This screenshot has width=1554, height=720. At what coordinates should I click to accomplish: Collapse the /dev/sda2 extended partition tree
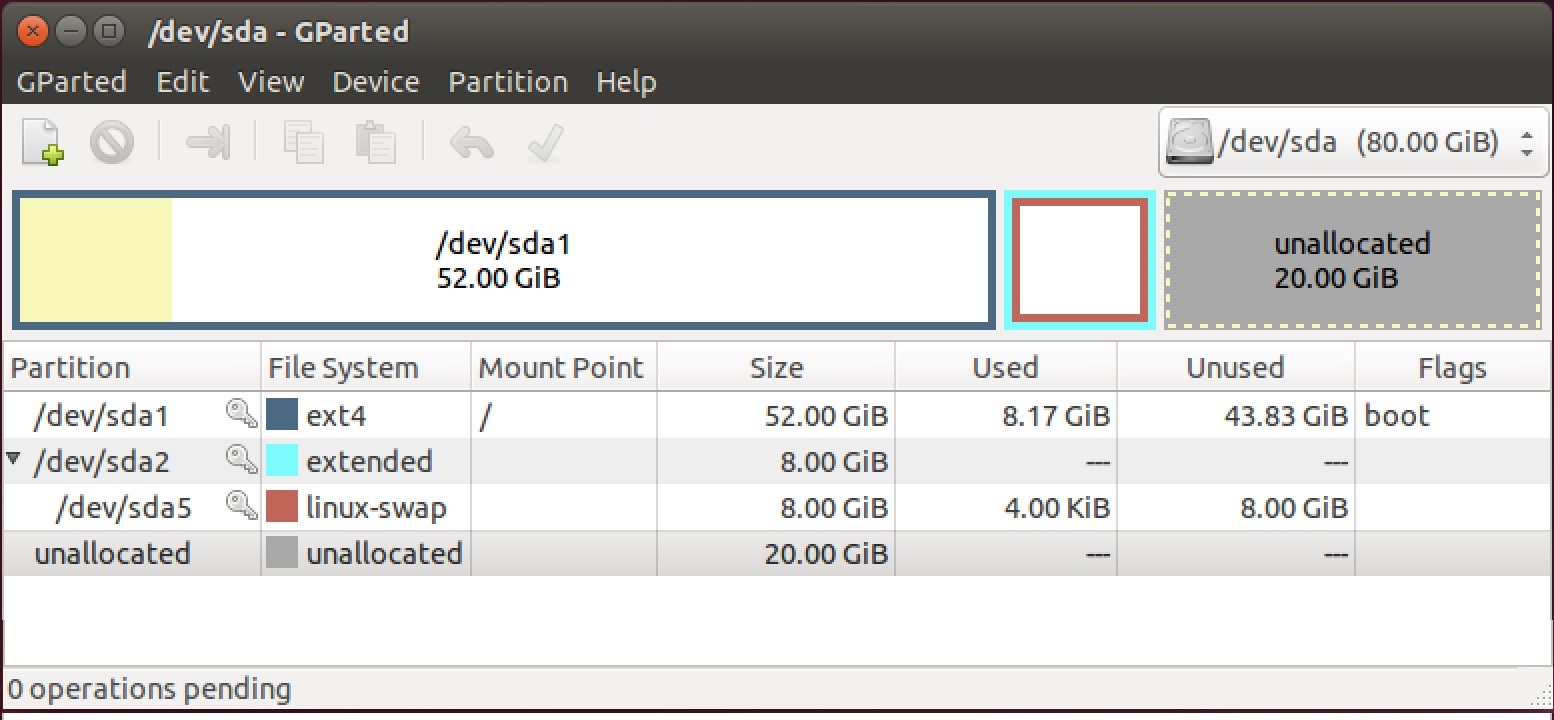pyautogui.click(x=13, y=460)
